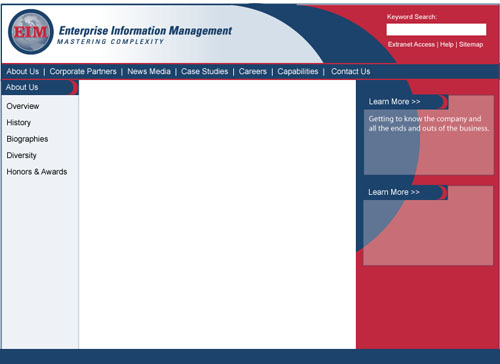The height and width of the screenshot is (364, 500).
Task: Open Extranet Access link
Action: point(411,44)
